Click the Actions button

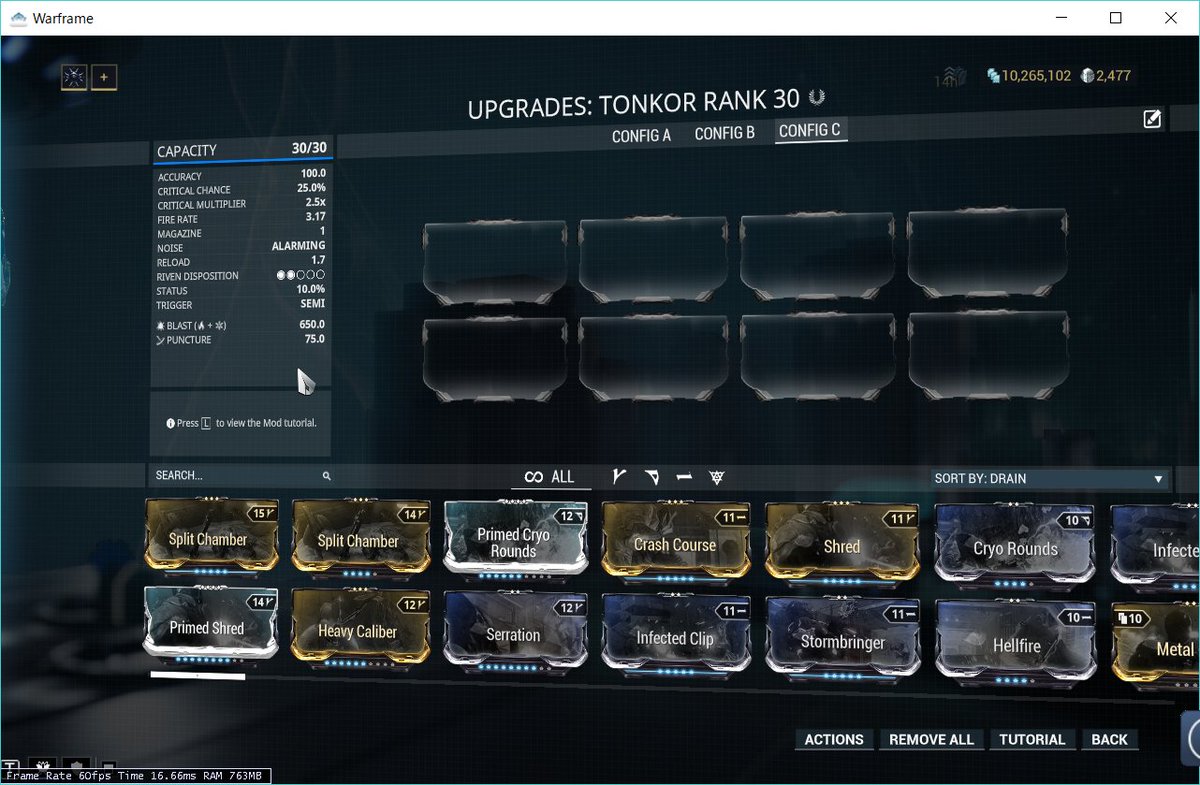pyautogui.click(x=834, y=739)
